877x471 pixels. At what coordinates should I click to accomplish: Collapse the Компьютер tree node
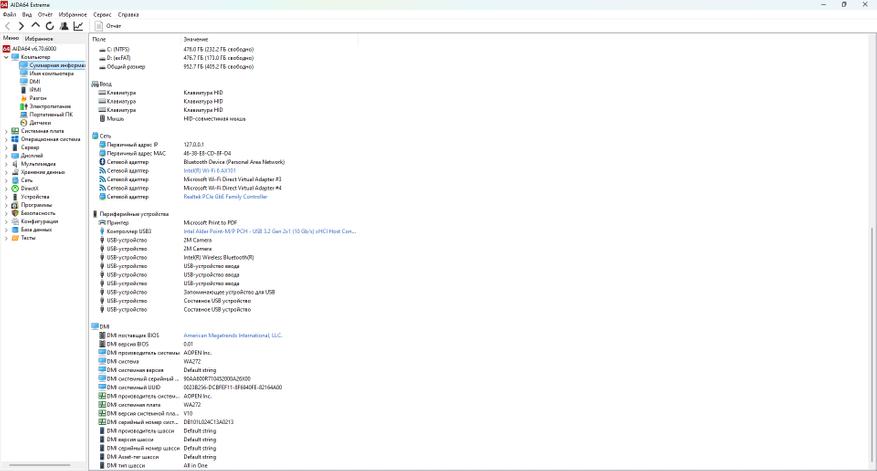[x=6, y=57]
